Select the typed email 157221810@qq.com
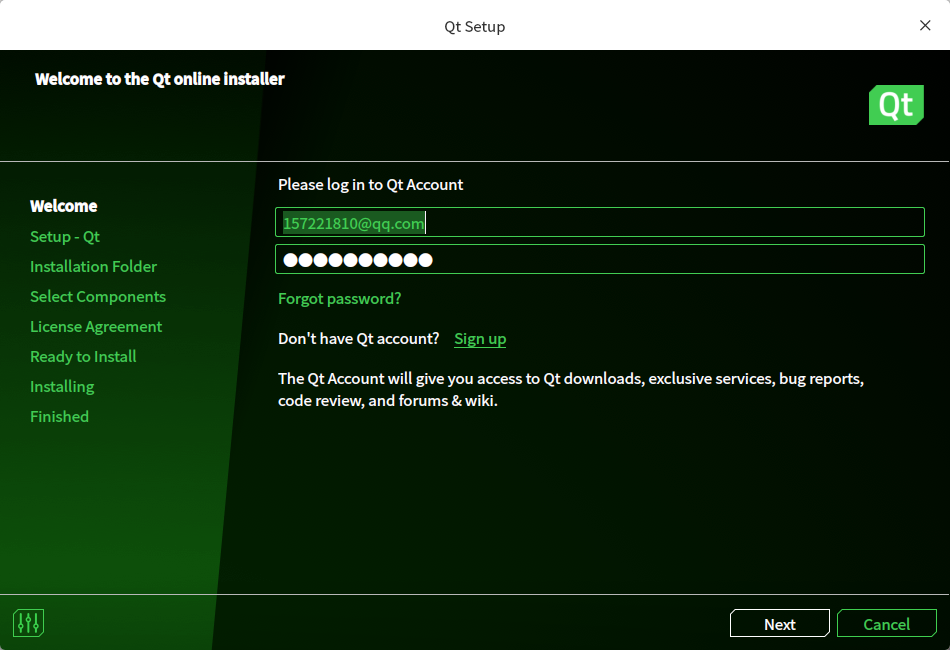Viewport: 950px width, 650px height. pos(351,223)
